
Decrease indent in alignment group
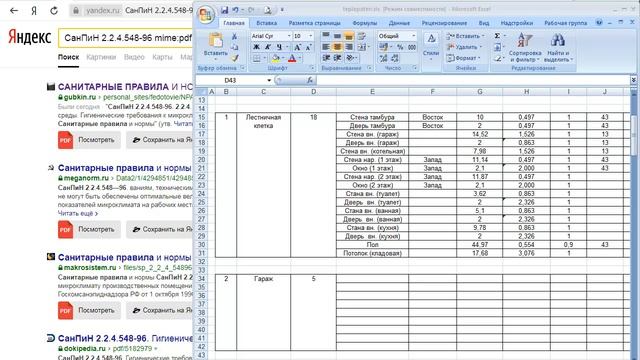tap(326, 58)
